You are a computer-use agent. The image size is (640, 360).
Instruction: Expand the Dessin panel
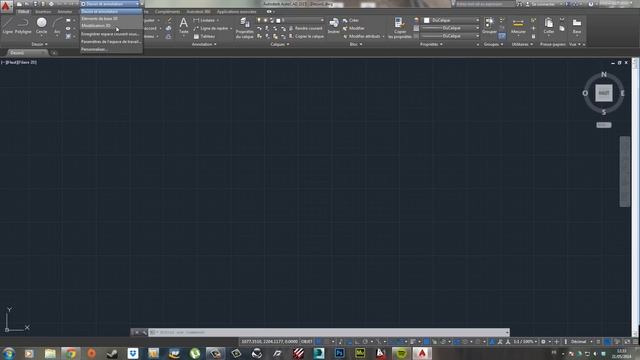point(39,44)
